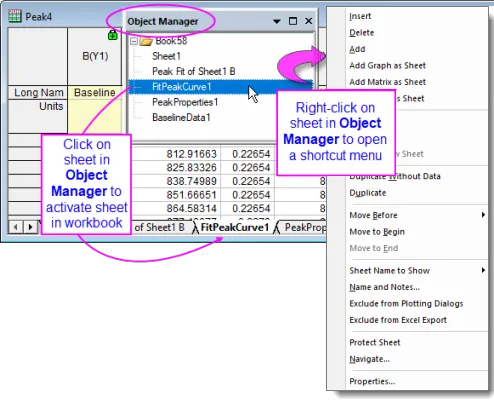Switch to the PeakProp sheet tab
This screenshot has height=400, width=494.
[x=303, y=227]
